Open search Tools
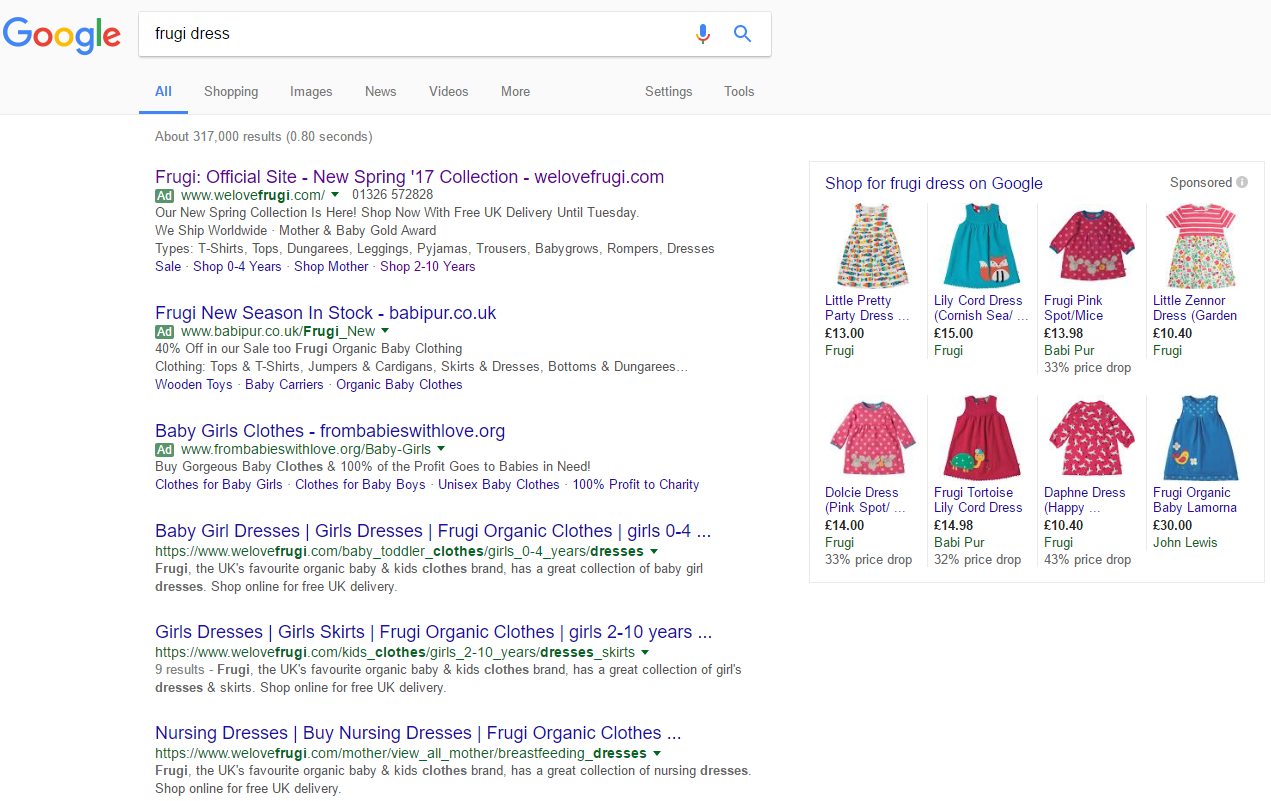The width and height of the screenshot is (1271, 801). click(739, 91)
